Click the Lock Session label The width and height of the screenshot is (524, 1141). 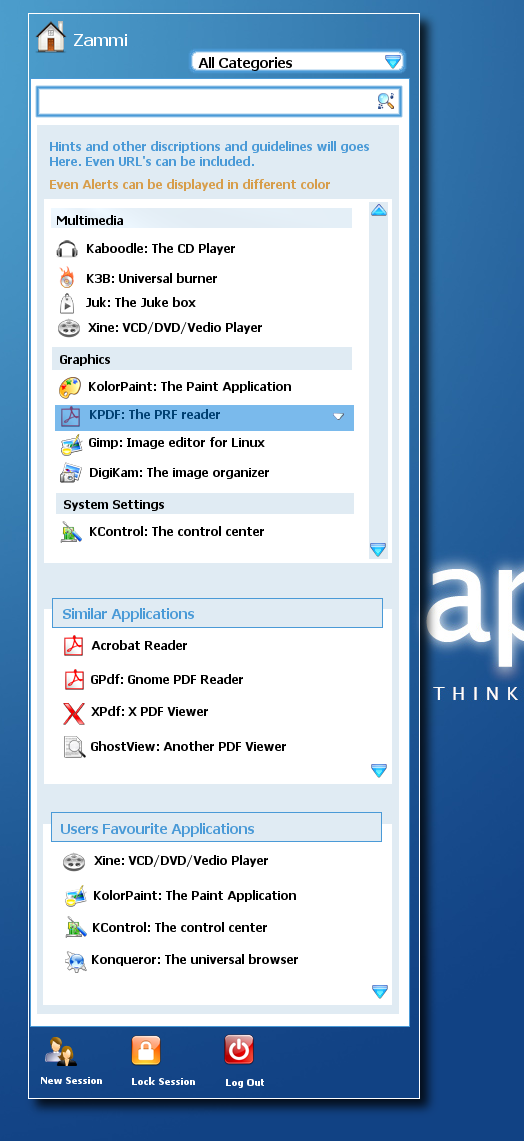click(163, 1081)
